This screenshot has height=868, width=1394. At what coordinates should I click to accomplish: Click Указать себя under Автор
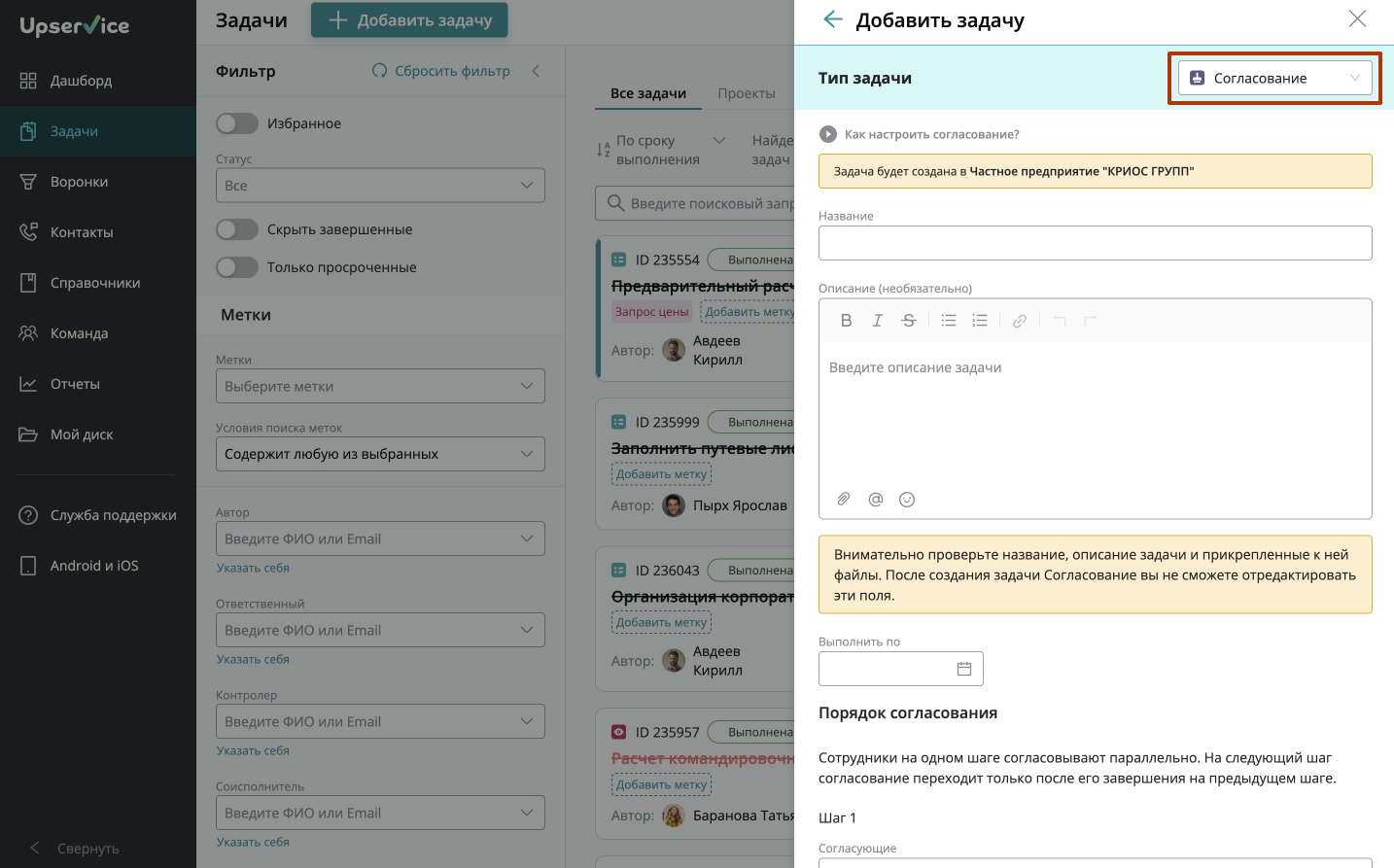click(x=253, y=568)
